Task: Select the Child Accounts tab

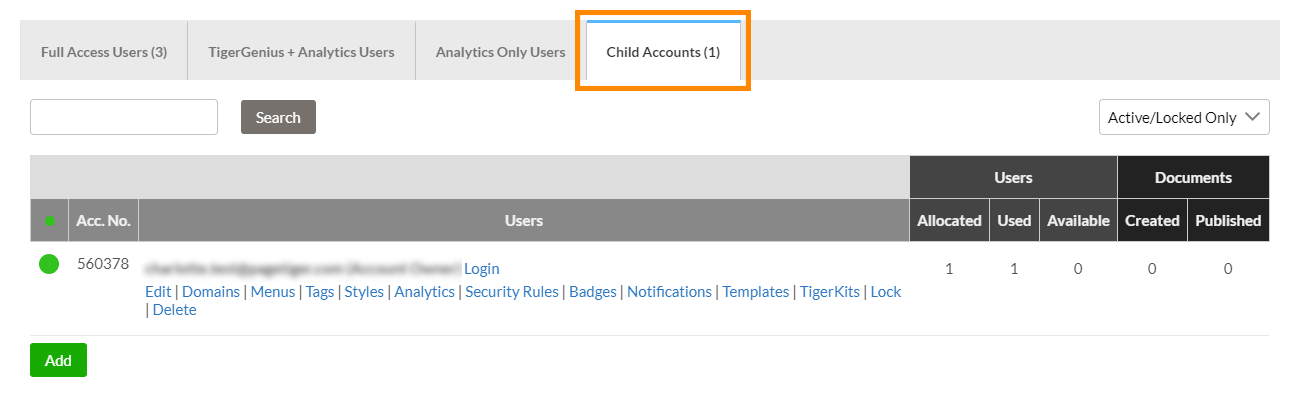Action: point(663,52)
